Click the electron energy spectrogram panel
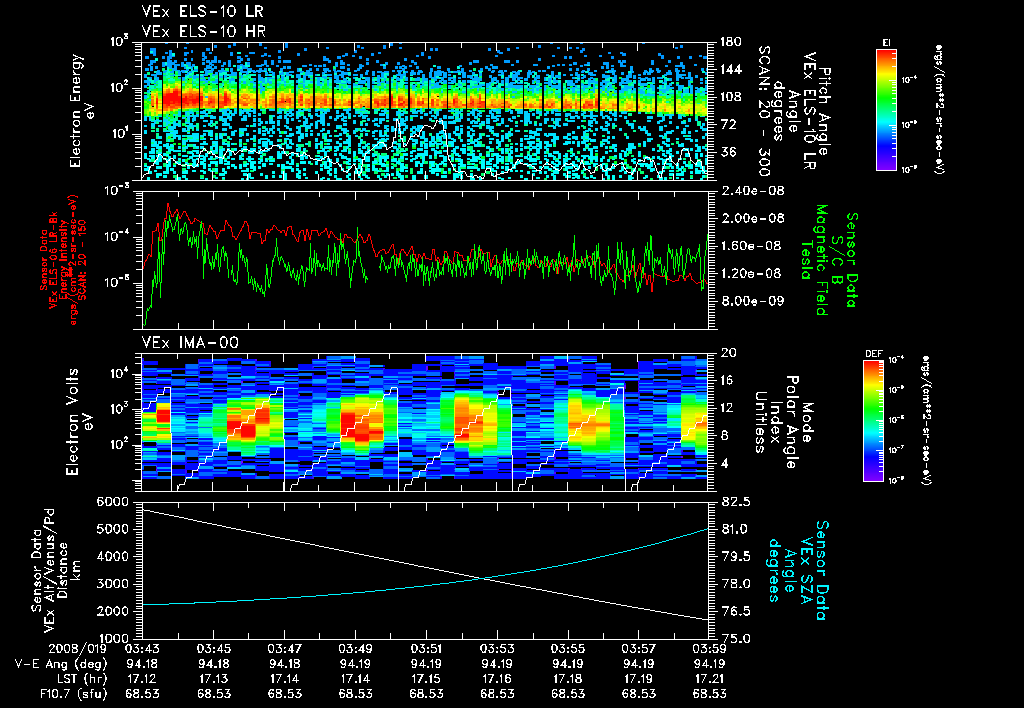The height and width of the screenshot is (708, 1024). coord(425,111)
